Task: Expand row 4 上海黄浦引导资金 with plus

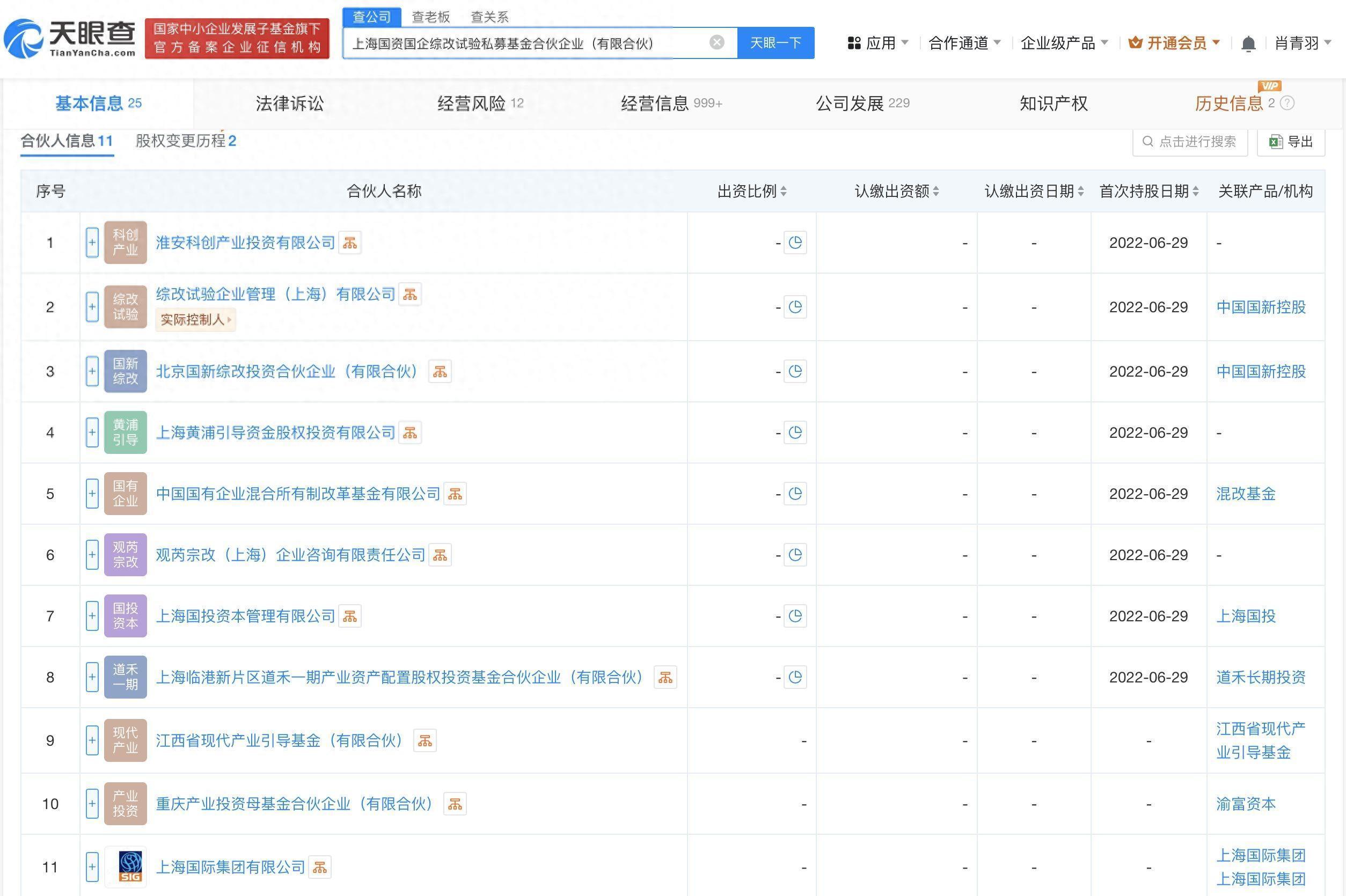Action: pyautogui.click(x=92, y=432)
